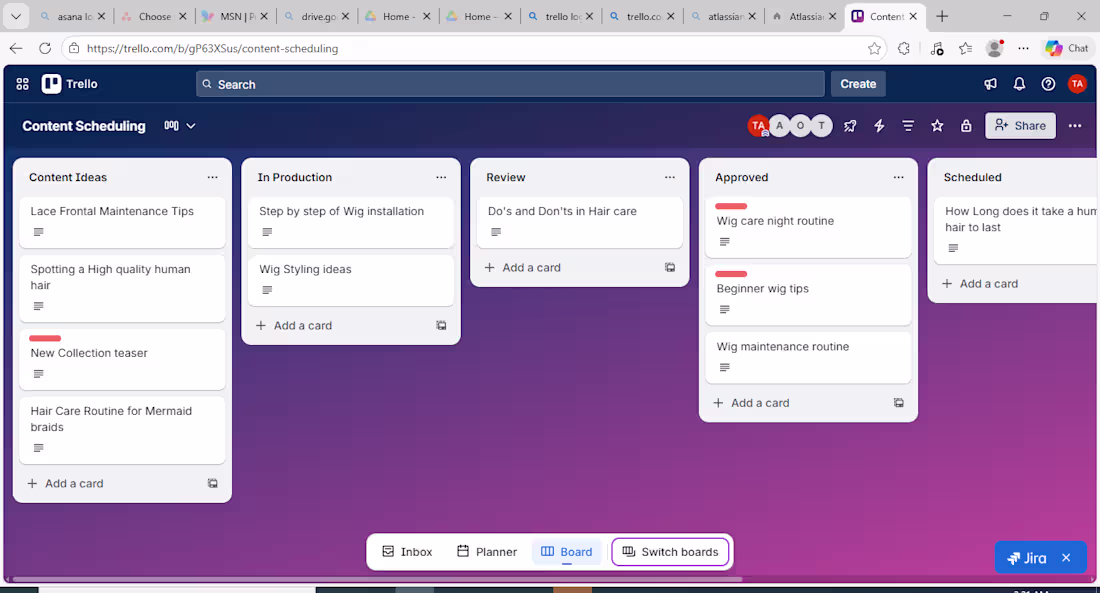Reload the page with browser refresh
1100x593 pixels.
coord(45,48)
